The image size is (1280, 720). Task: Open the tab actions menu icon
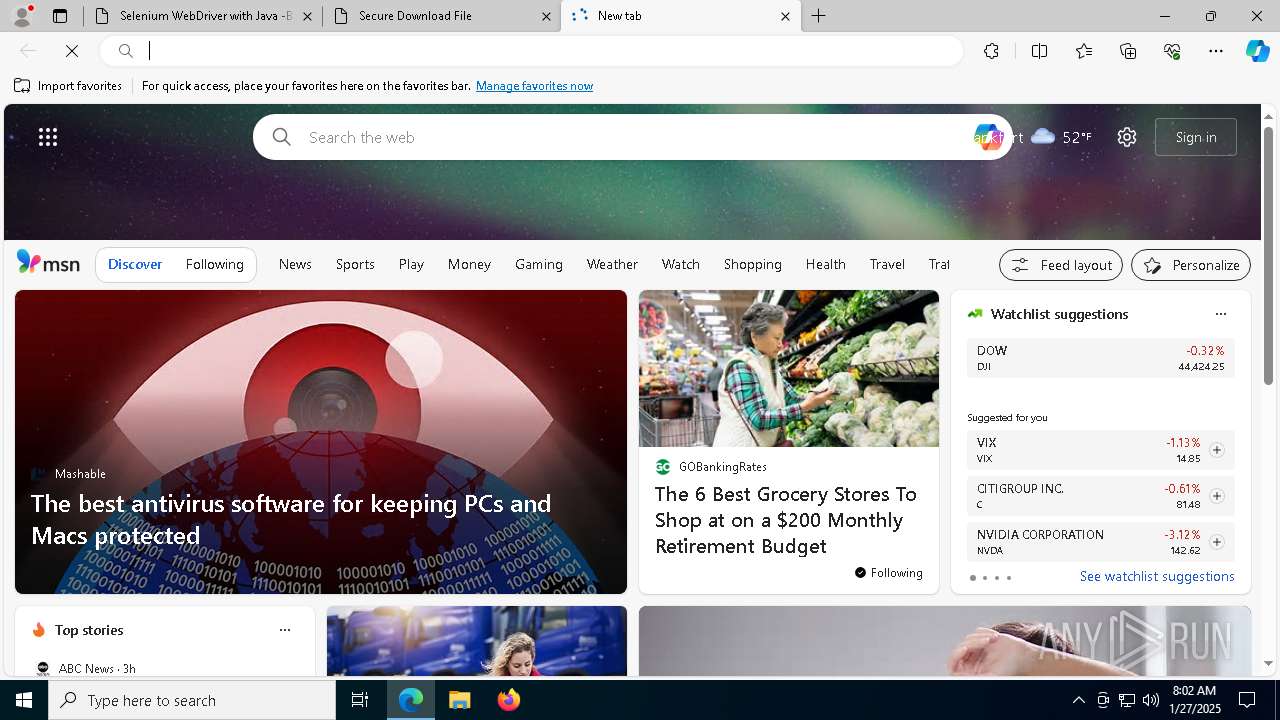[x=60, y=16]
